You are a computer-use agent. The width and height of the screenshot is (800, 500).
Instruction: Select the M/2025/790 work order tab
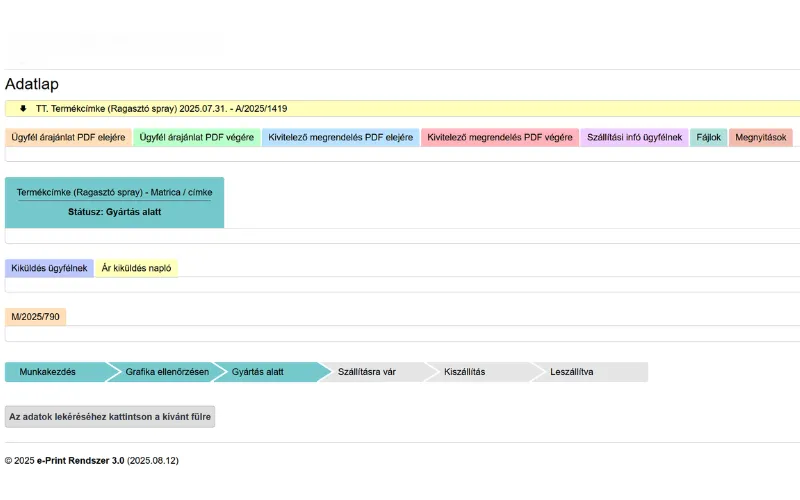(35, 317)
